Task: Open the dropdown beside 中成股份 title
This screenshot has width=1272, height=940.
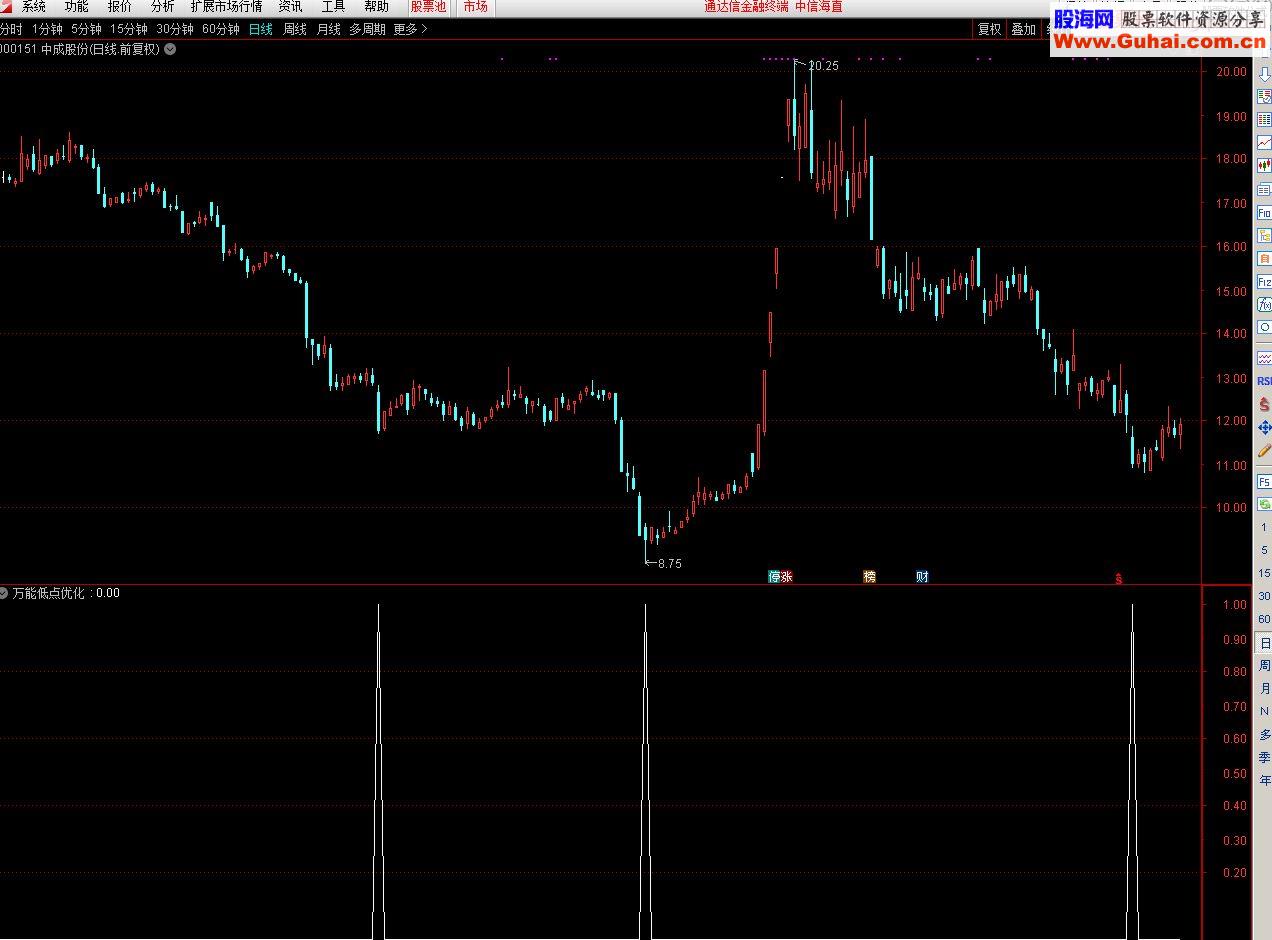Action: [168, 49]
